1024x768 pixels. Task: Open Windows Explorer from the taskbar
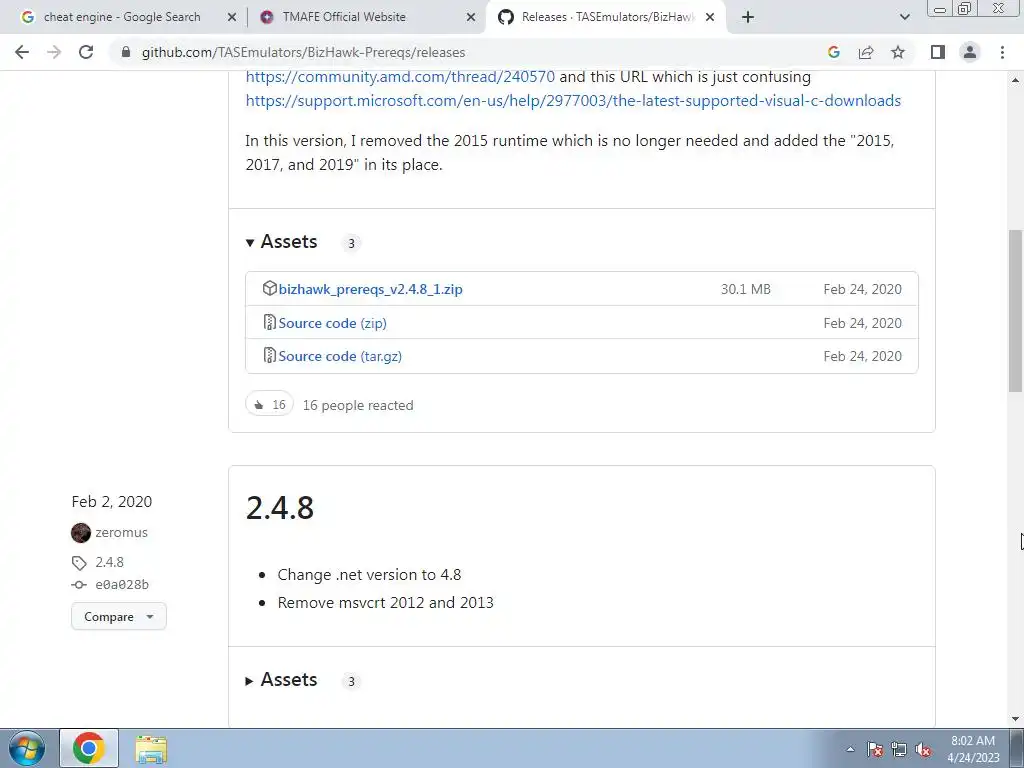click(x=151, y=748)
